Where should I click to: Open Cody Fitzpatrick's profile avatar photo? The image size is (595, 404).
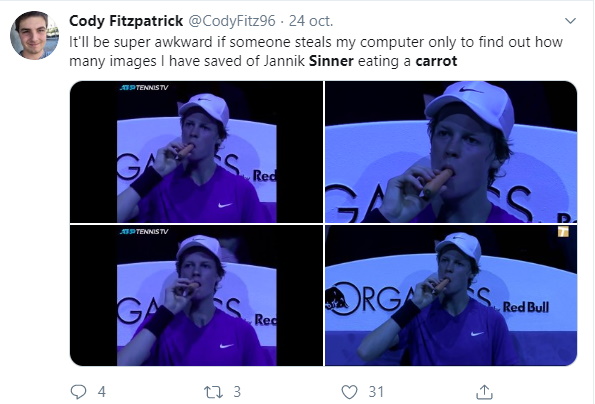click(34, 35)
